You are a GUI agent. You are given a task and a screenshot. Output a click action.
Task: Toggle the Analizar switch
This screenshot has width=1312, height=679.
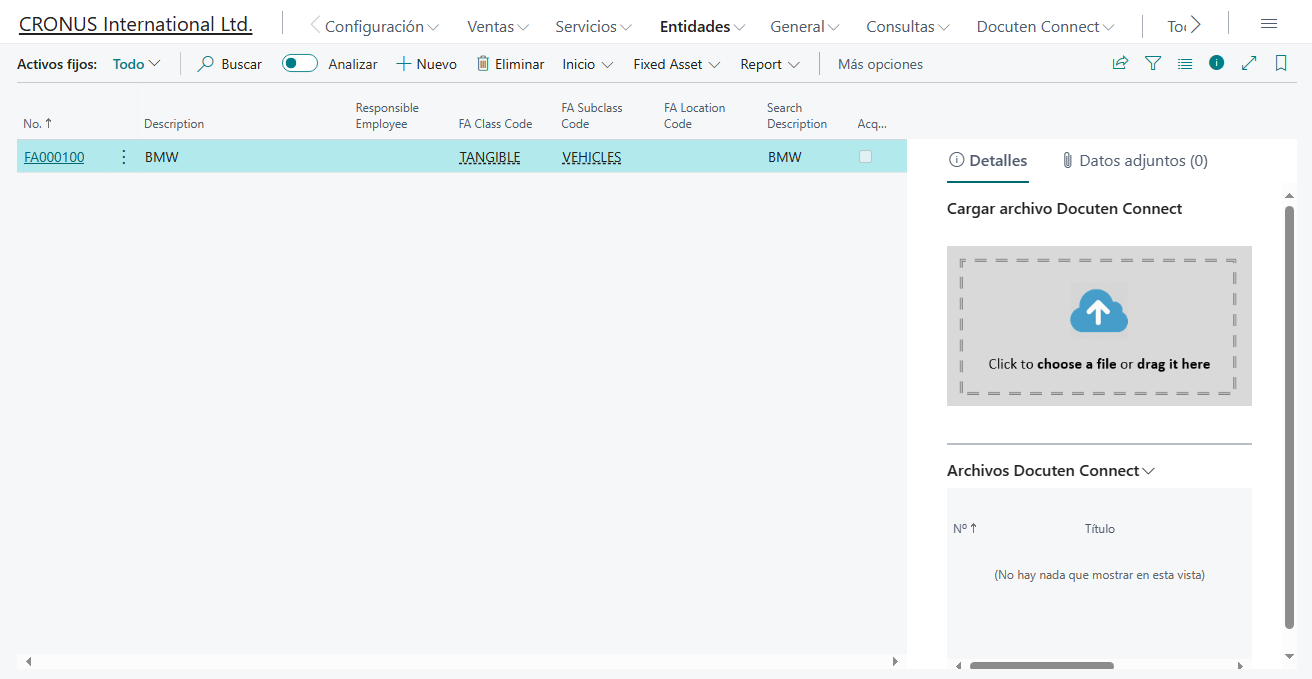click(299, 64)
